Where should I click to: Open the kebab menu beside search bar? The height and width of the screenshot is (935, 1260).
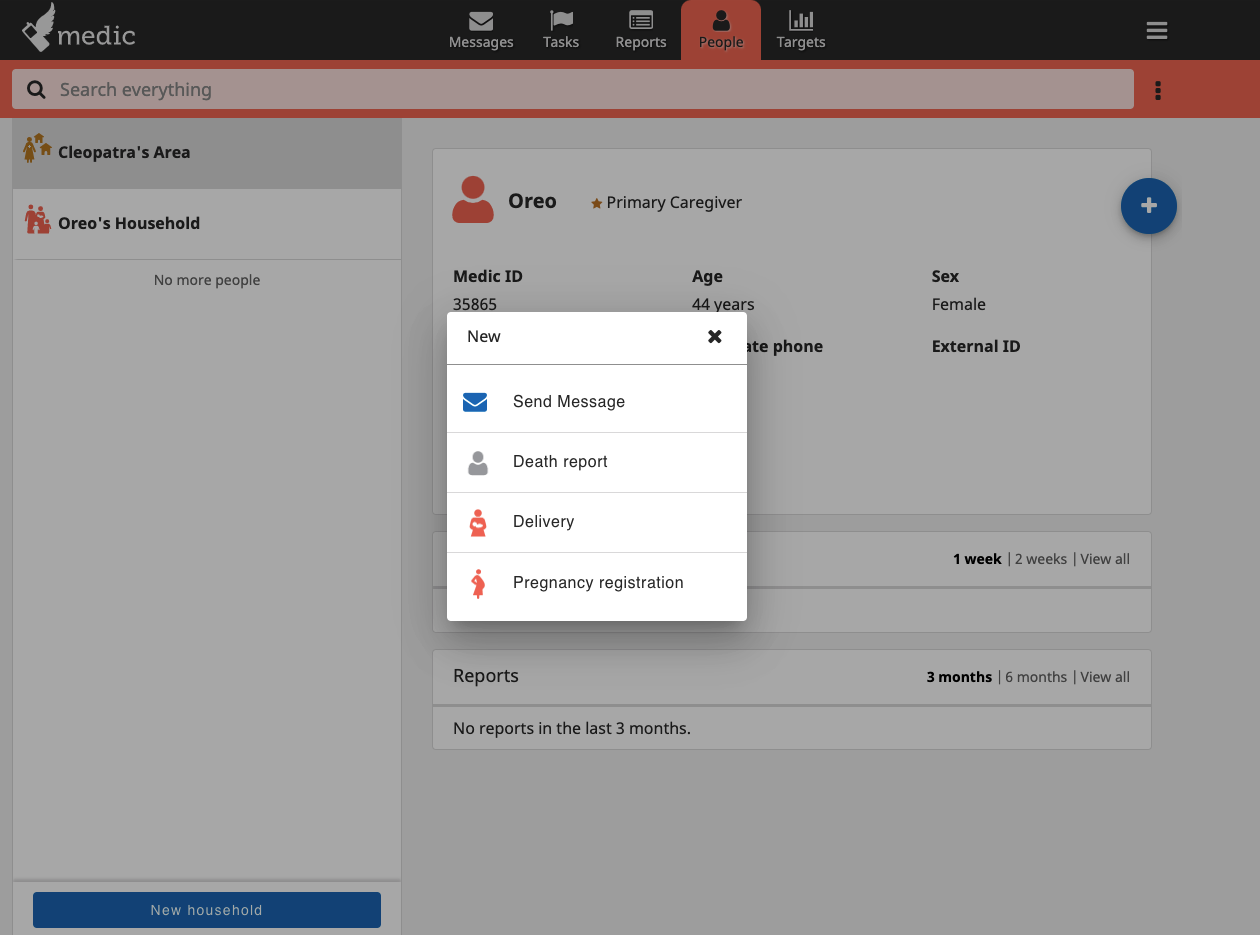click(1157, 90)
